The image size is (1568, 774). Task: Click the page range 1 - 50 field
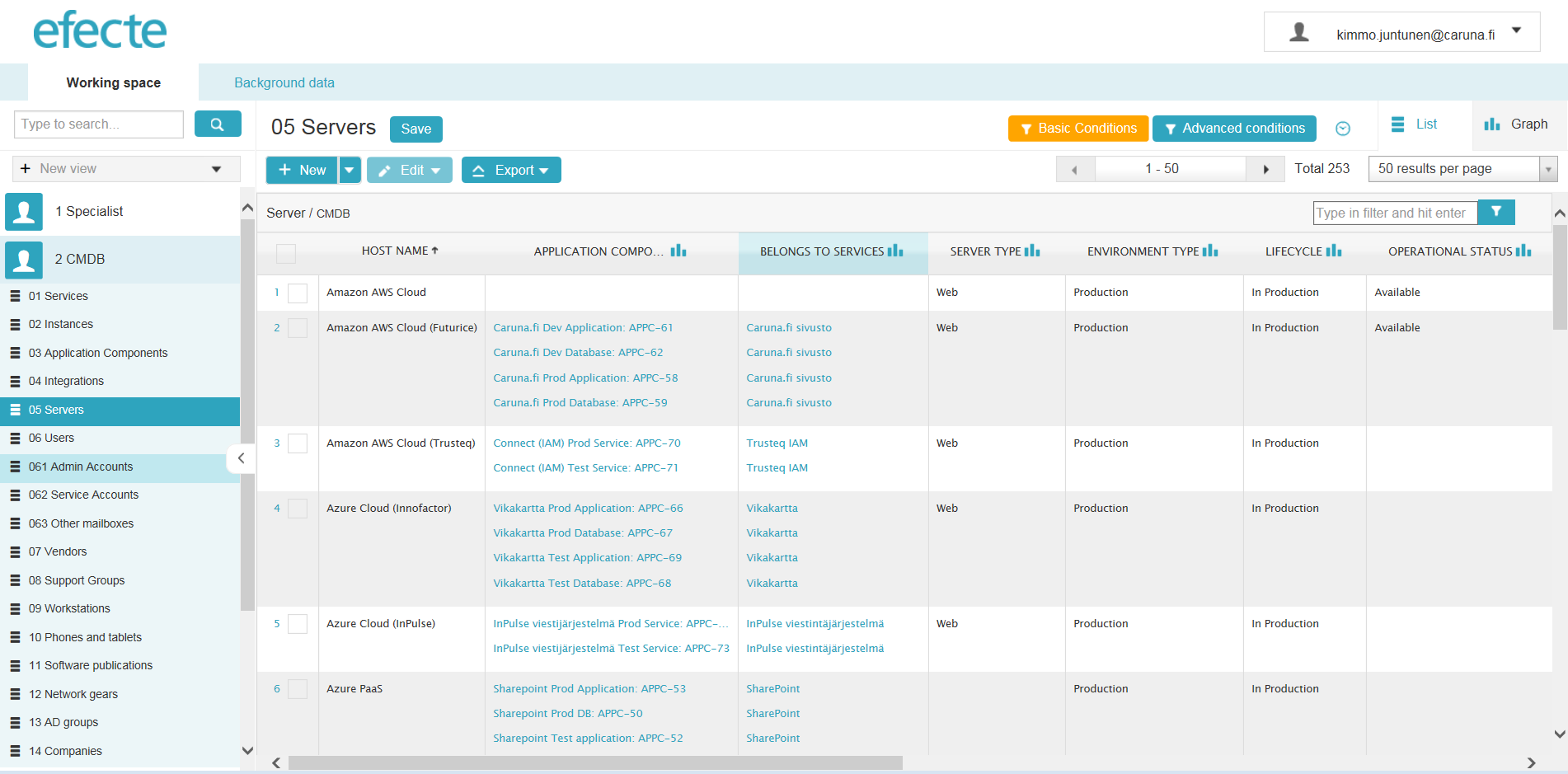(x=1170, y=169)
